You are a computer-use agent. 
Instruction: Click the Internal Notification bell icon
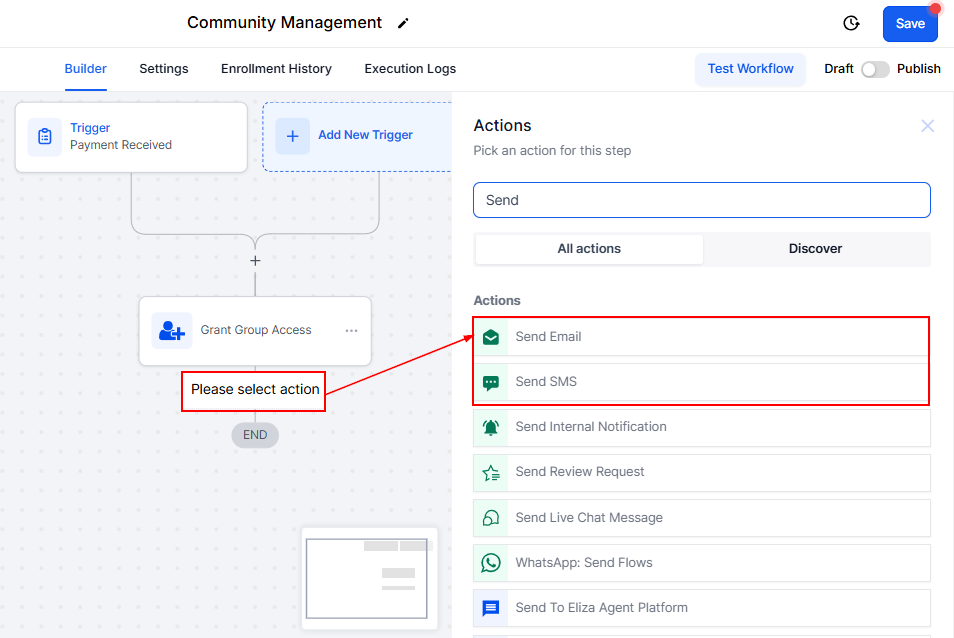[x=491, y=428]
